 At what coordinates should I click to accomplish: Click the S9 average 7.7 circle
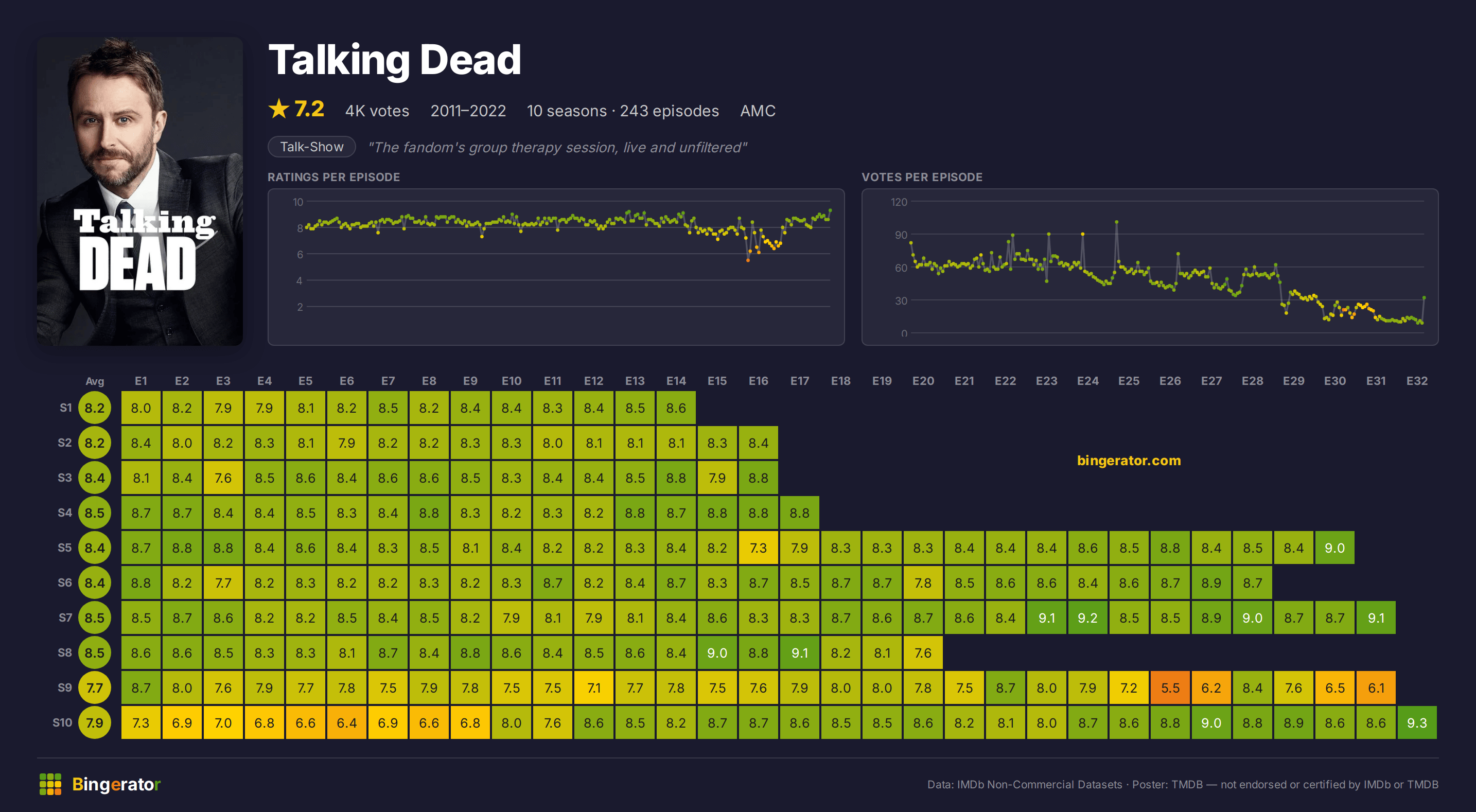coord(95,687)
